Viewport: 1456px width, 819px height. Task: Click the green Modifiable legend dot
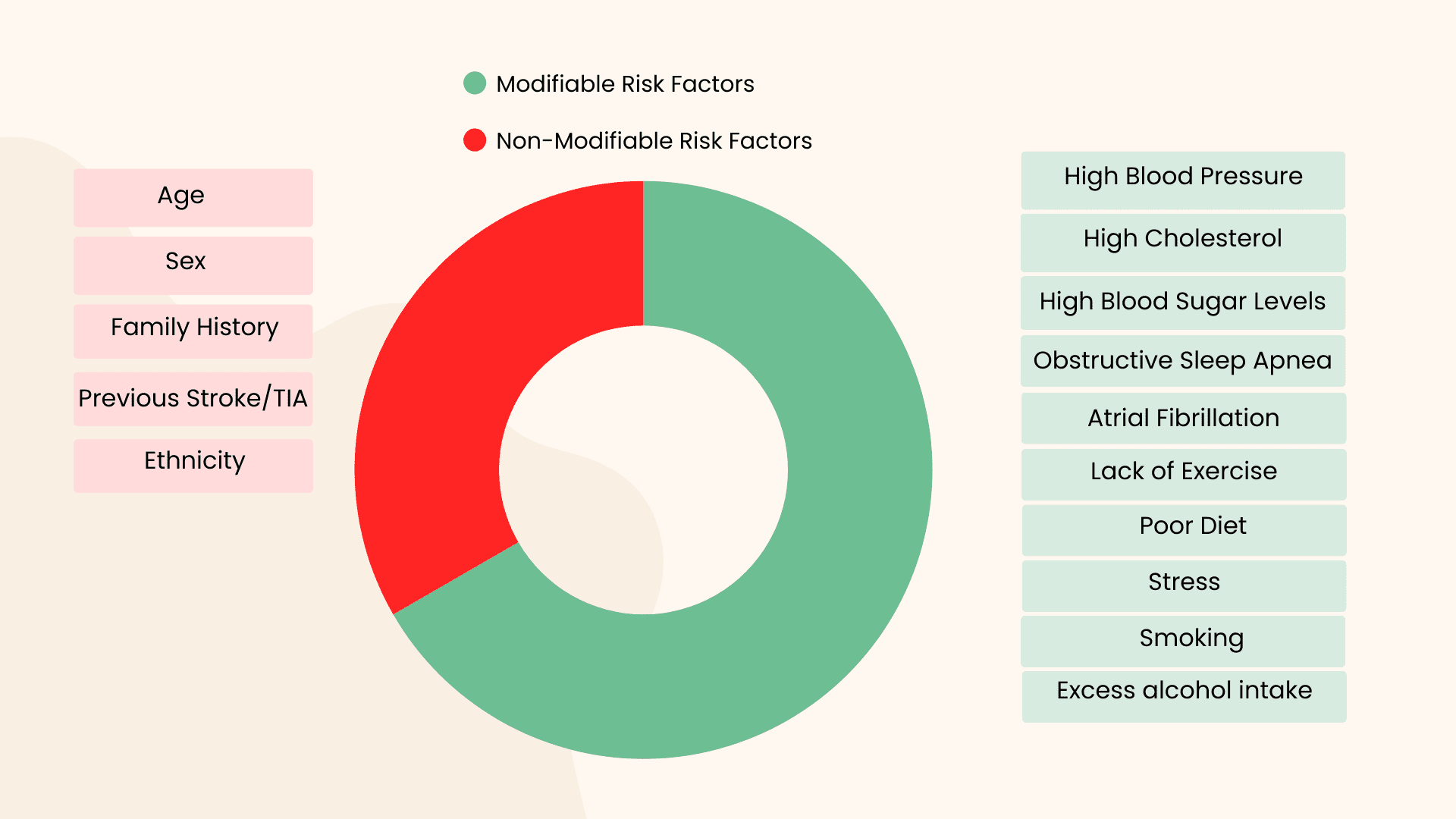coord(475,83)
